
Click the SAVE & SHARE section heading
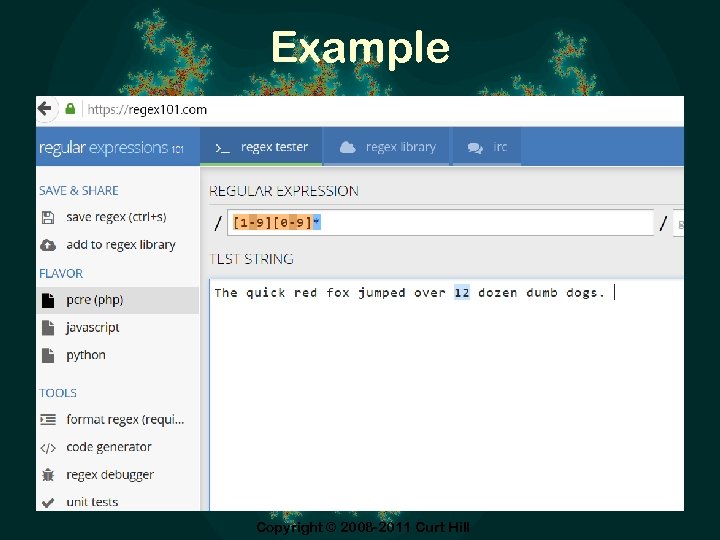(x=79, y=191)
